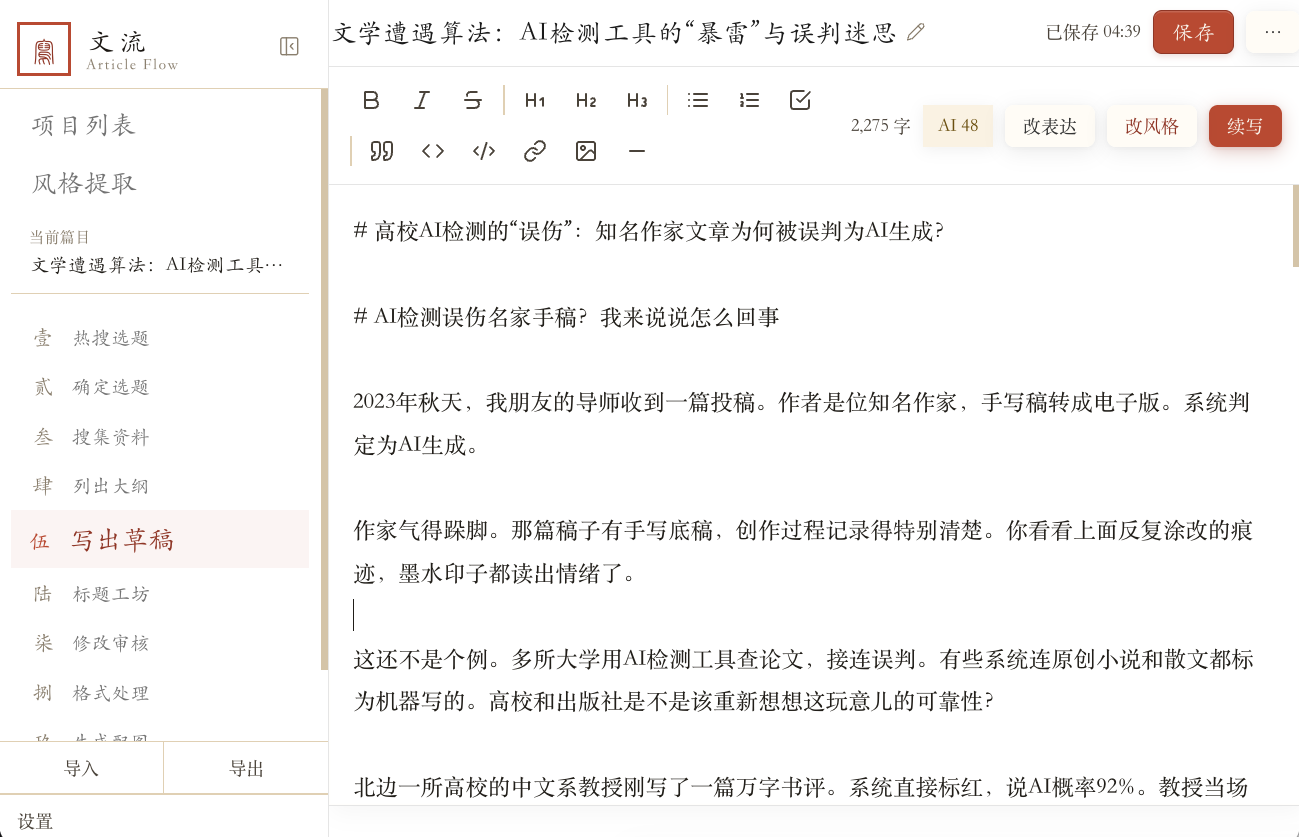Click the sidebar vertical scrollbar

tap(324, 378)
